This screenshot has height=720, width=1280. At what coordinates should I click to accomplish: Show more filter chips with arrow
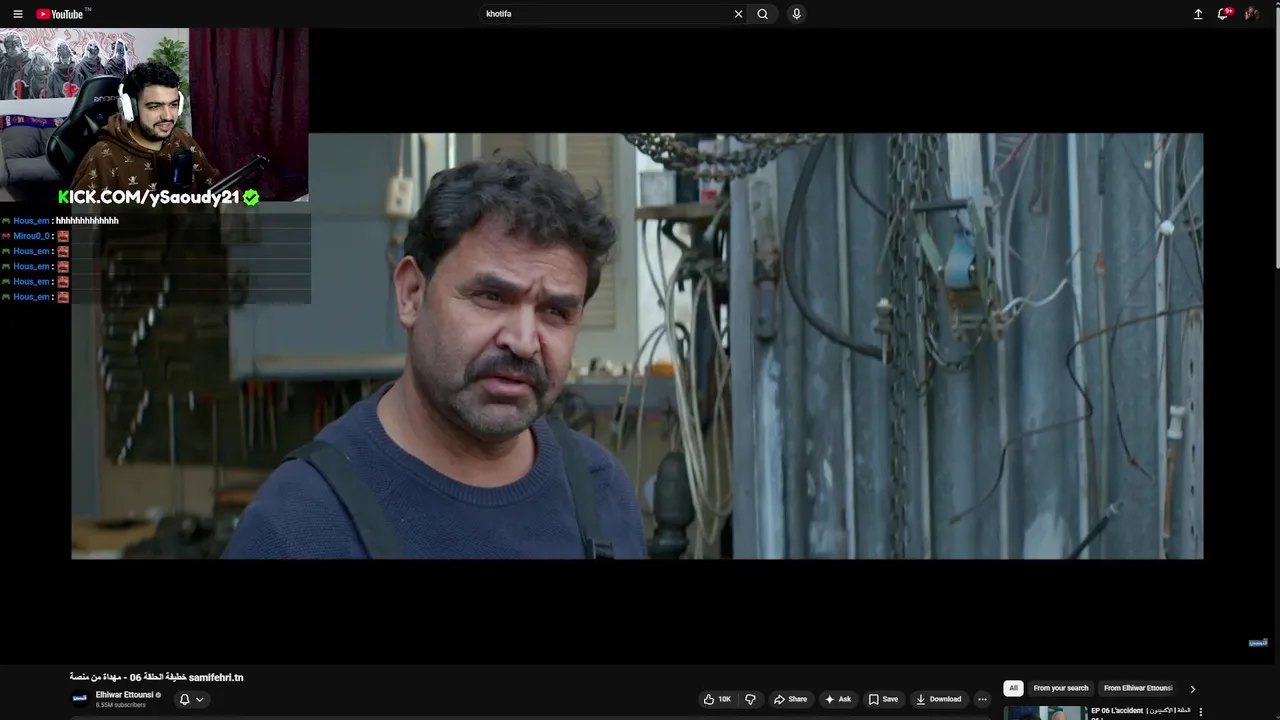1192,688
